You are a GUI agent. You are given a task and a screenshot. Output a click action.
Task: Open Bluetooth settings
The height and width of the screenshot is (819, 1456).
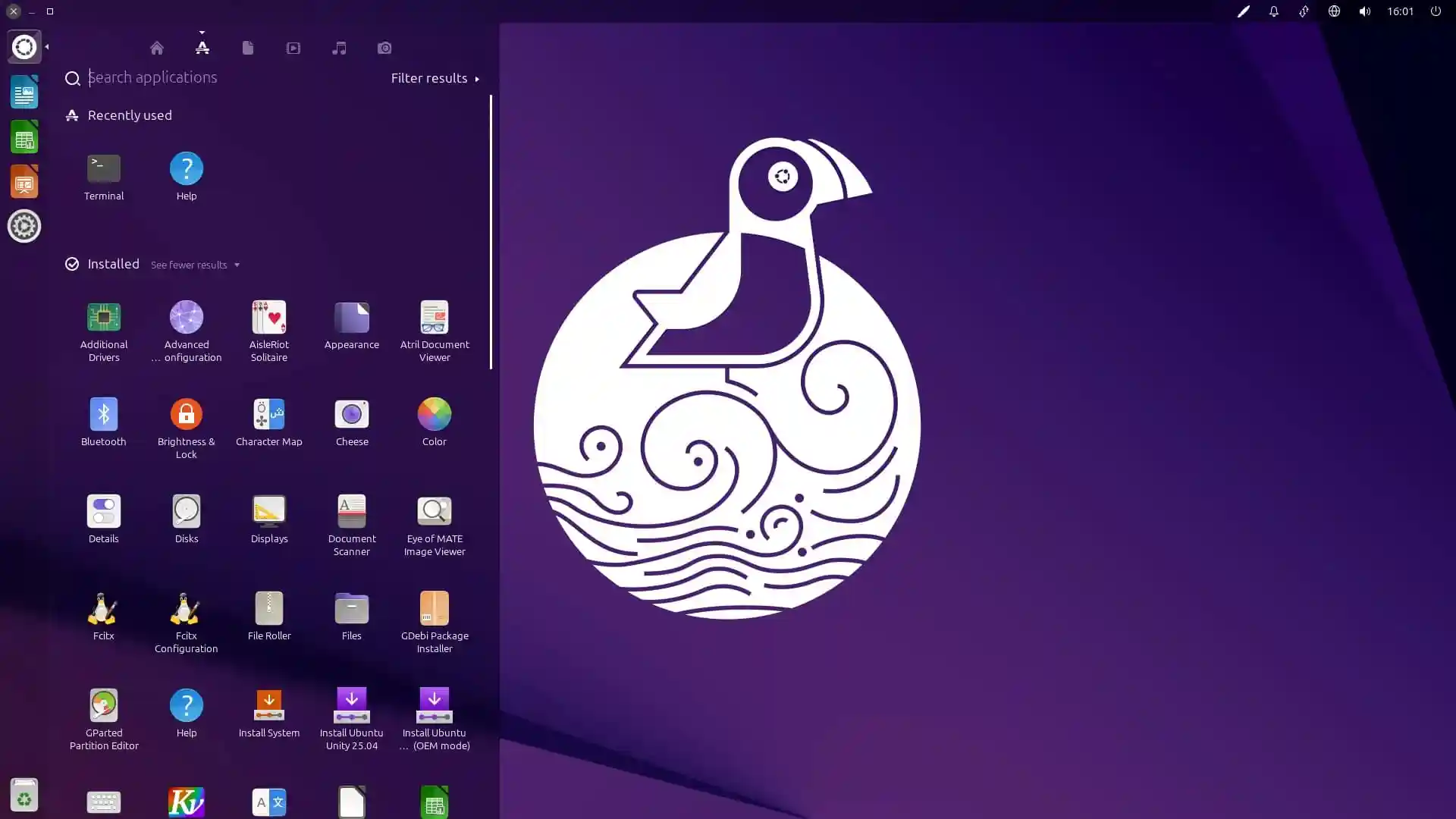[x=103, y=414]
